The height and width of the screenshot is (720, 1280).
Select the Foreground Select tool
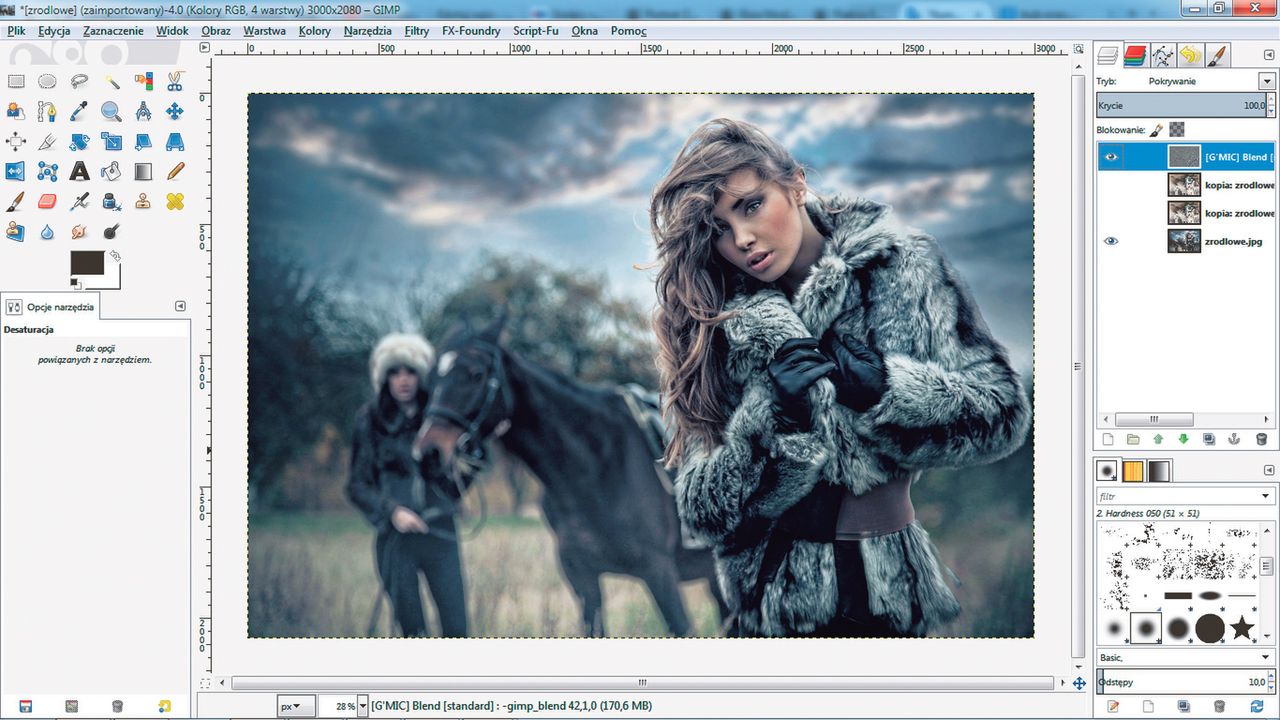click(15, 111)
